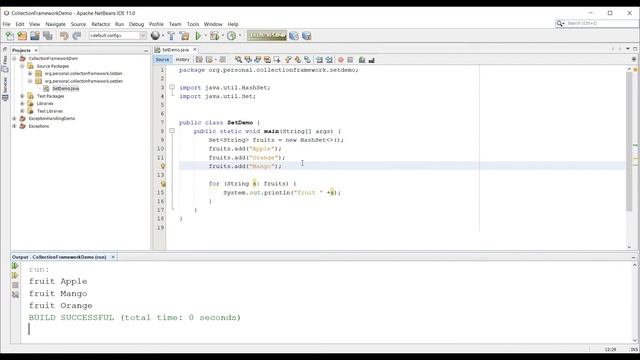The height and width of the screenshot is (360, 640).
Task: Click the Comment editor toolbar icon
Action: pos(362,60)
